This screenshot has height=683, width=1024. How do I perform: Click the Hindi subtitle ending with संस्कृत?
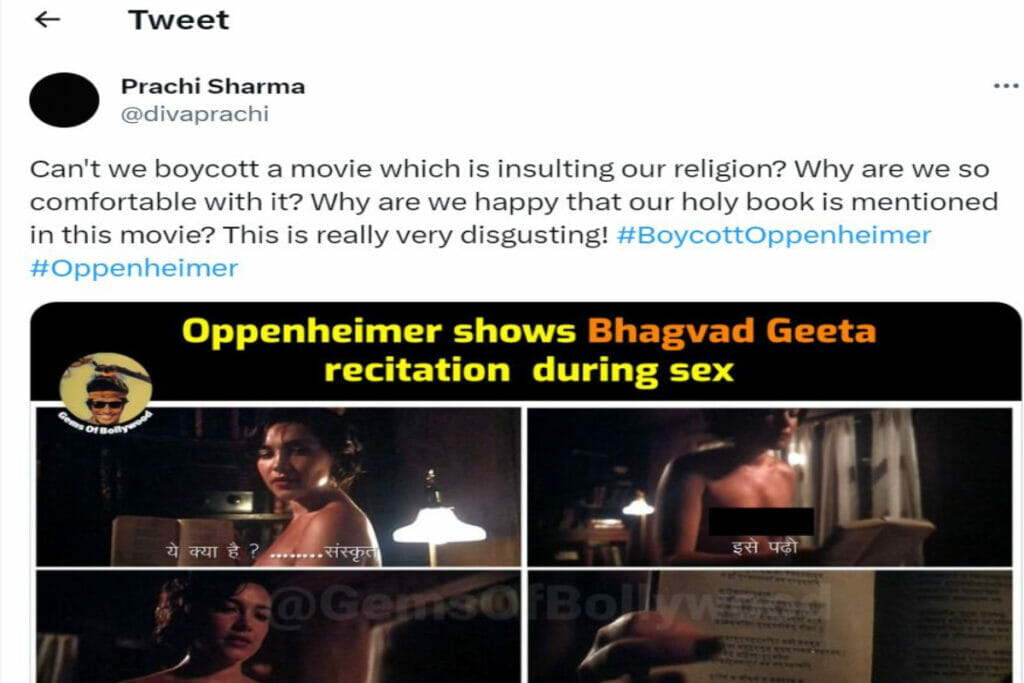point(272,552)
